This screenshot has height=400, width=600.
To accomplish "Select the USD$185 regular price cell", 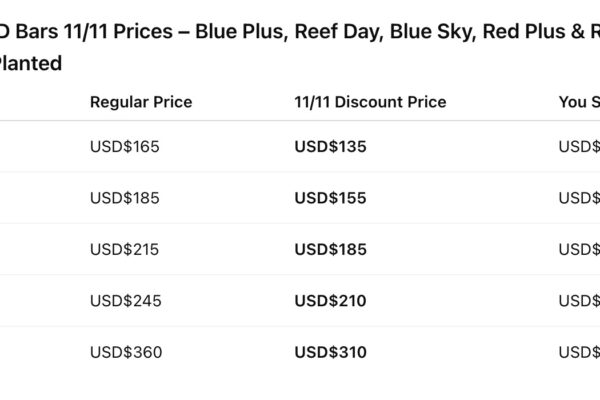I will click(125, 198).
